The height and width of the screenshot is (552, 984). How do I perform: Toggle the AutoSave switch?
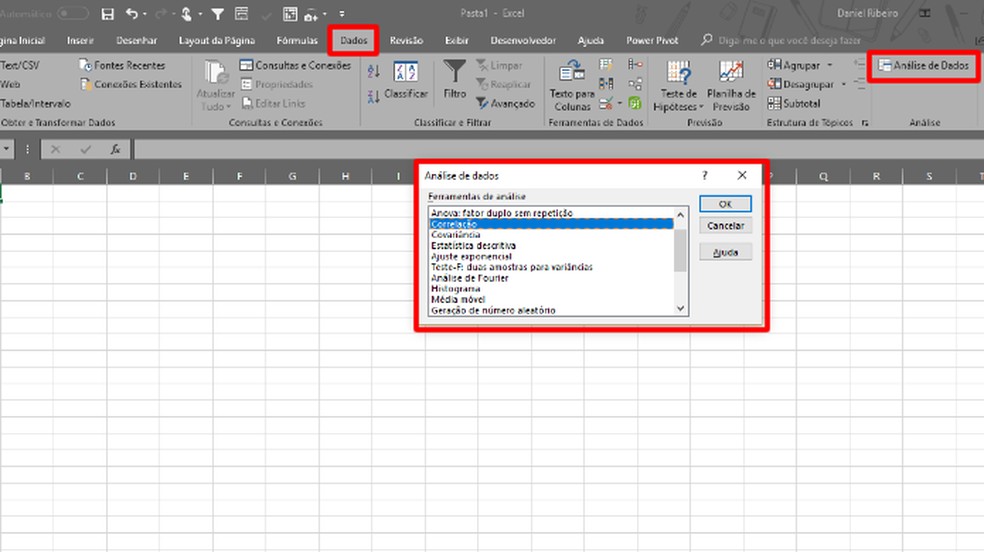72,13
